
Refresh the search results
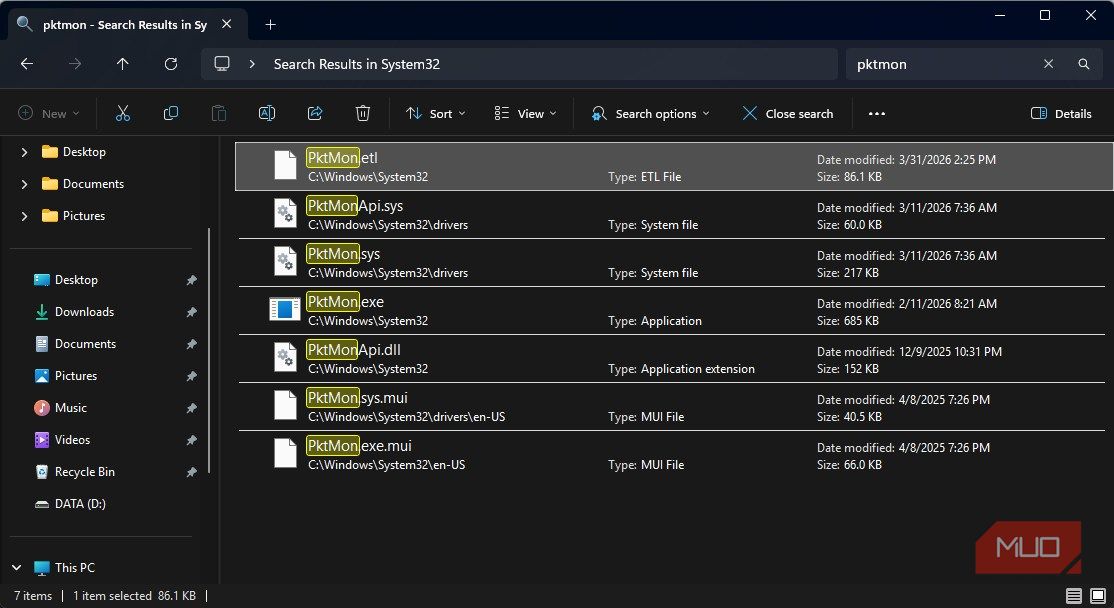point(171,64)
